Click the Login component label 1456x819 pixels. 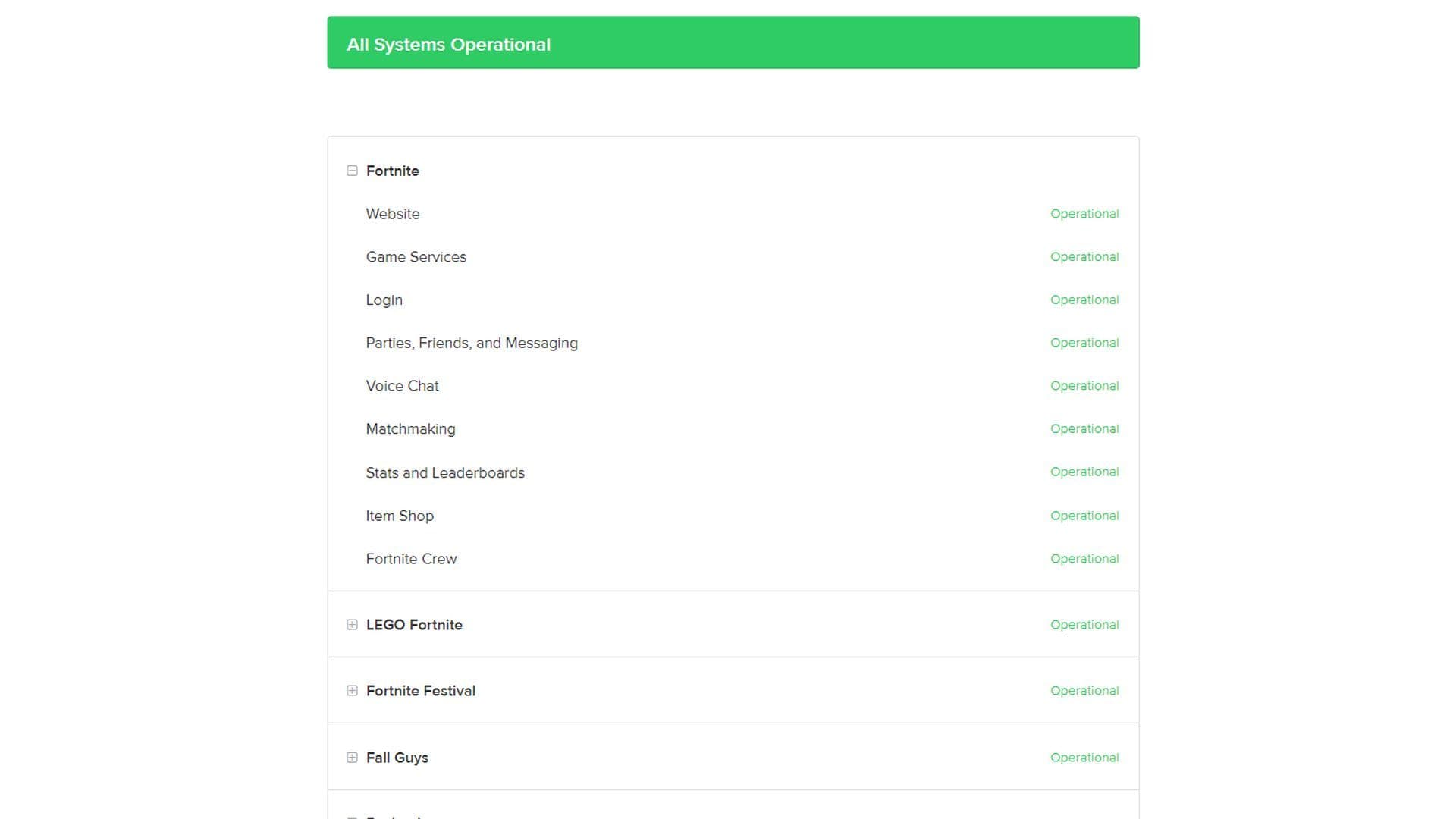coord(384,300)
